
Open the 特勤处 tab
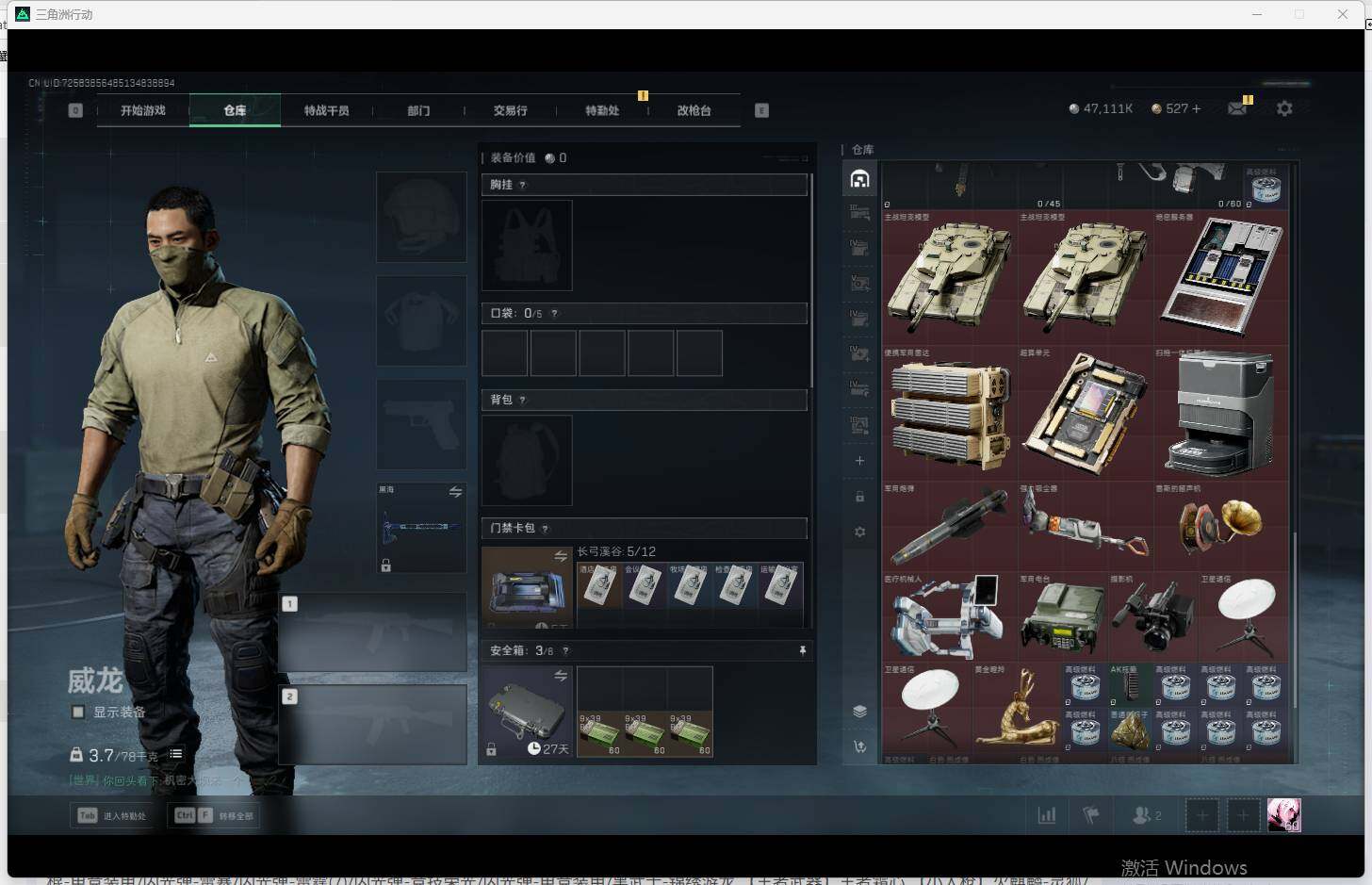601,110
